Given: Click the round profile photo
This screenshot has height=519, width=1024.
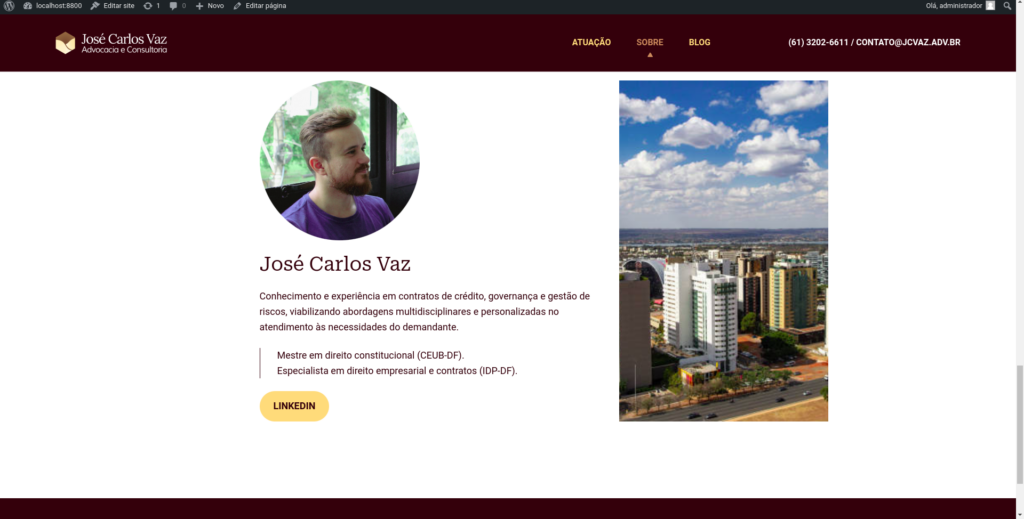Looking at the screenshot, I should click(x=340, y=160).
